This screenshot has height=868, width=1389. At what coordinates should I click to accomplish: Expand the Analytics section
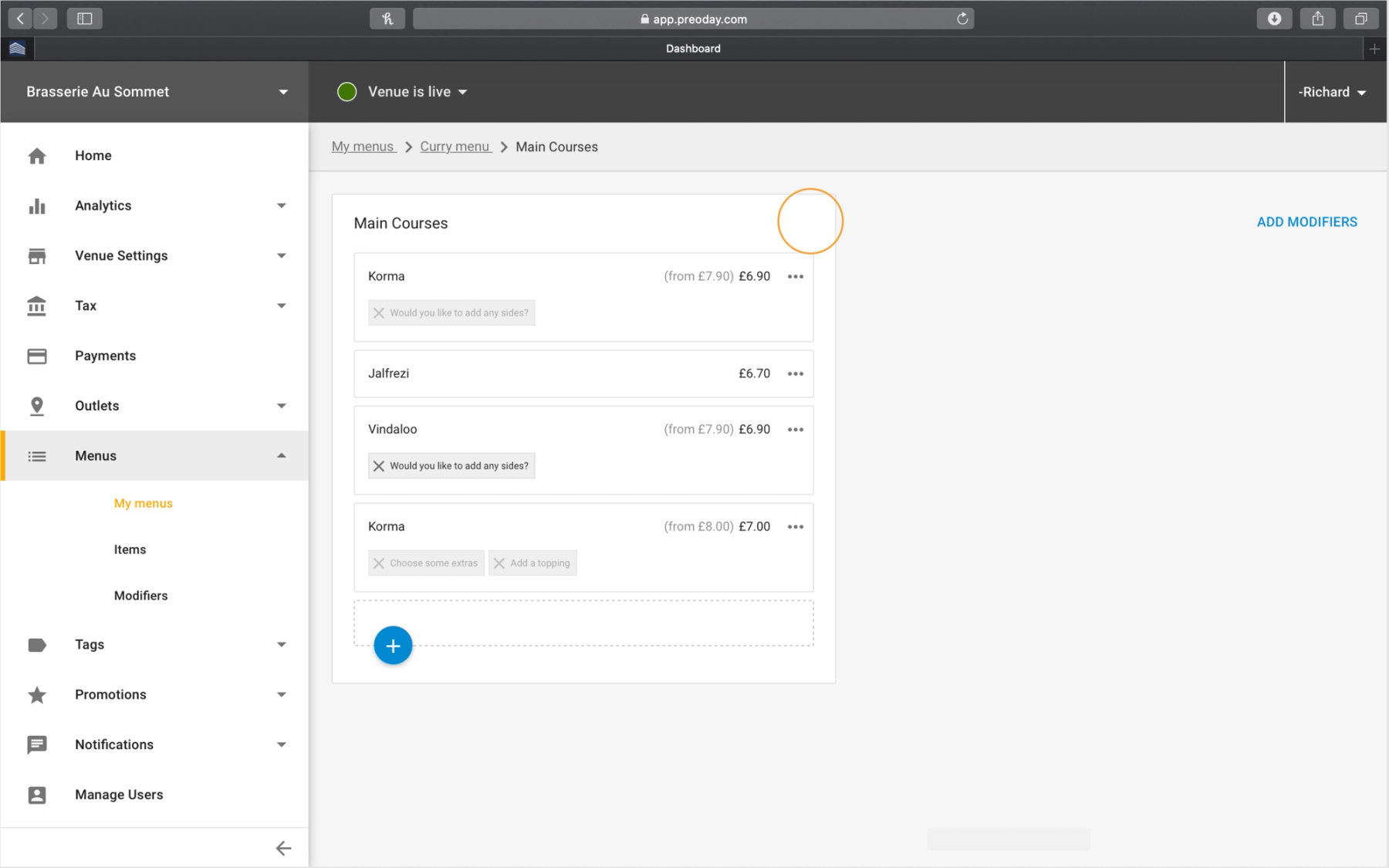(x=282, y=206)
